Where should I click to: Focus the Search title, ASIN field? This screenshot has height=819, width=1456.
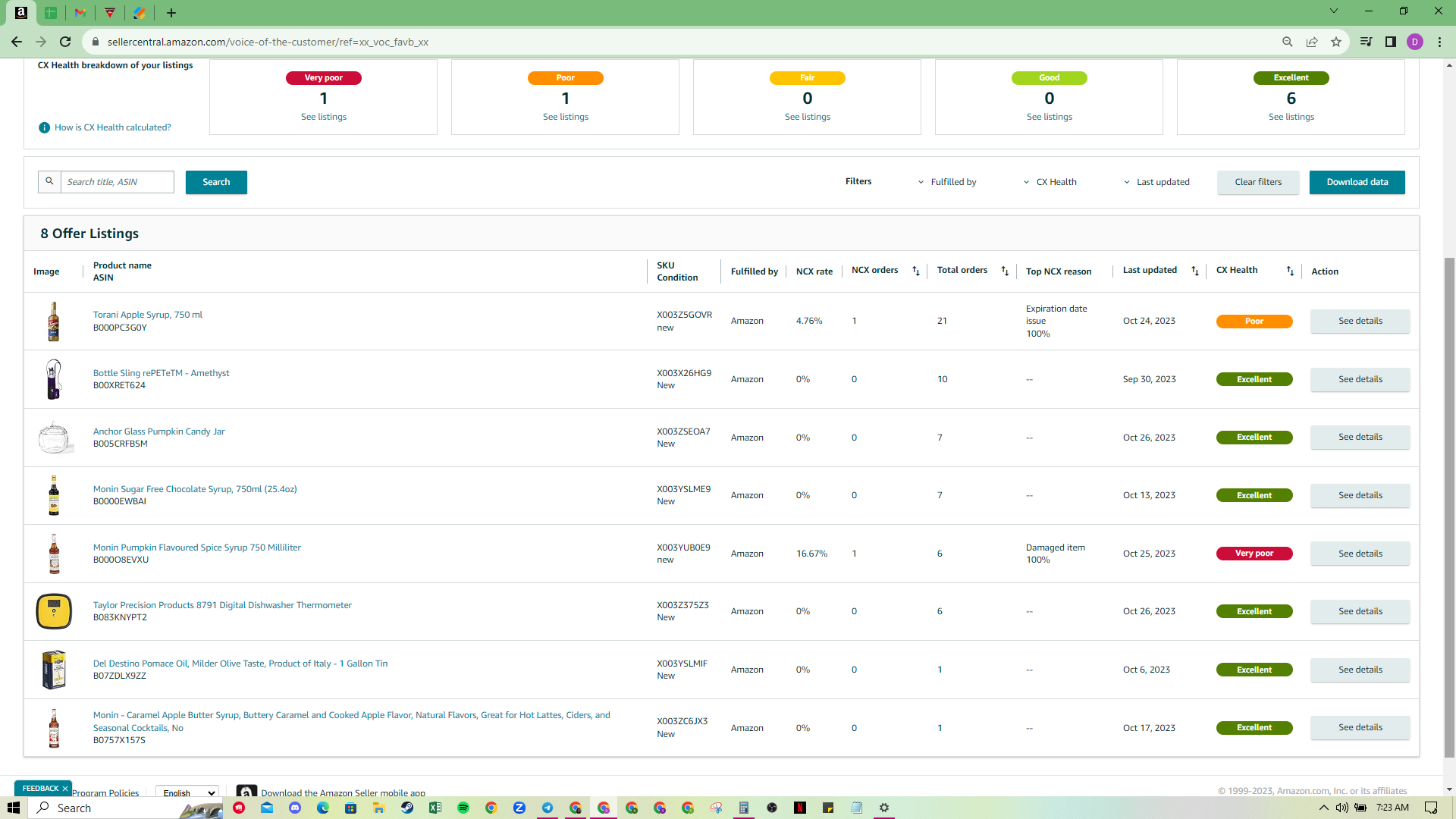118,182
